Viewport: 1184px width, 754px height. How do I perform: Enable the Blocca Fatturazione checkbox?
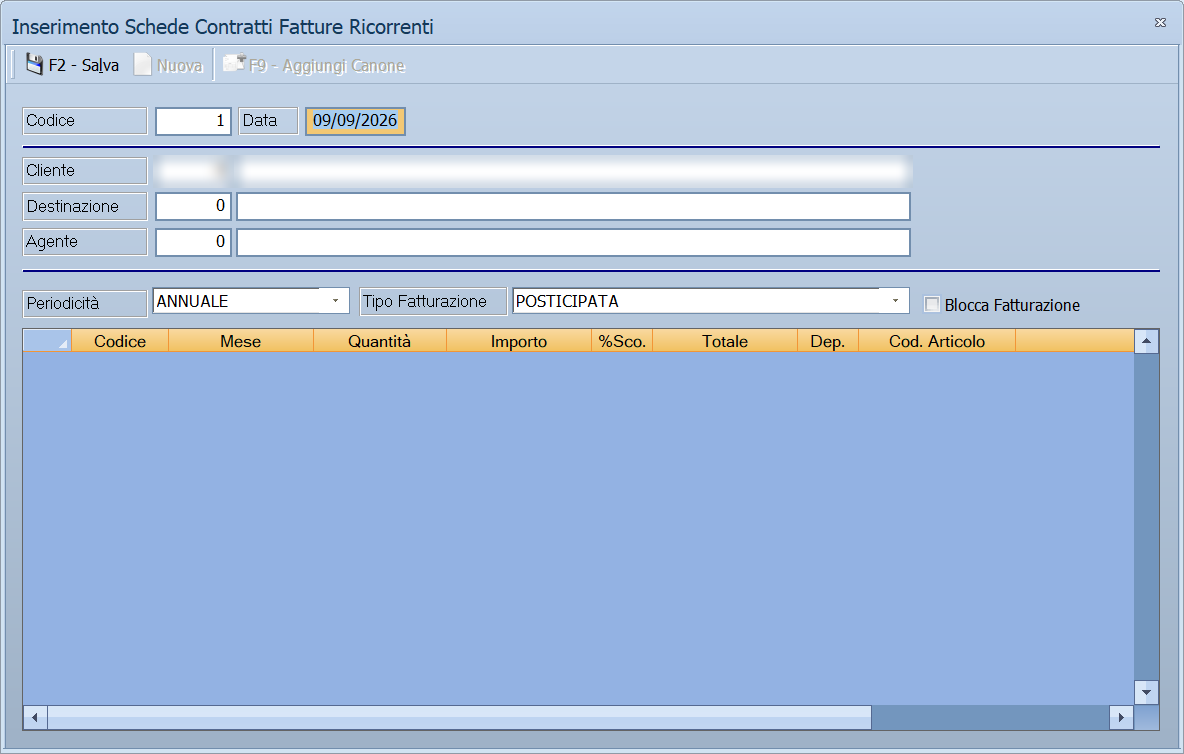click(933, 304)
